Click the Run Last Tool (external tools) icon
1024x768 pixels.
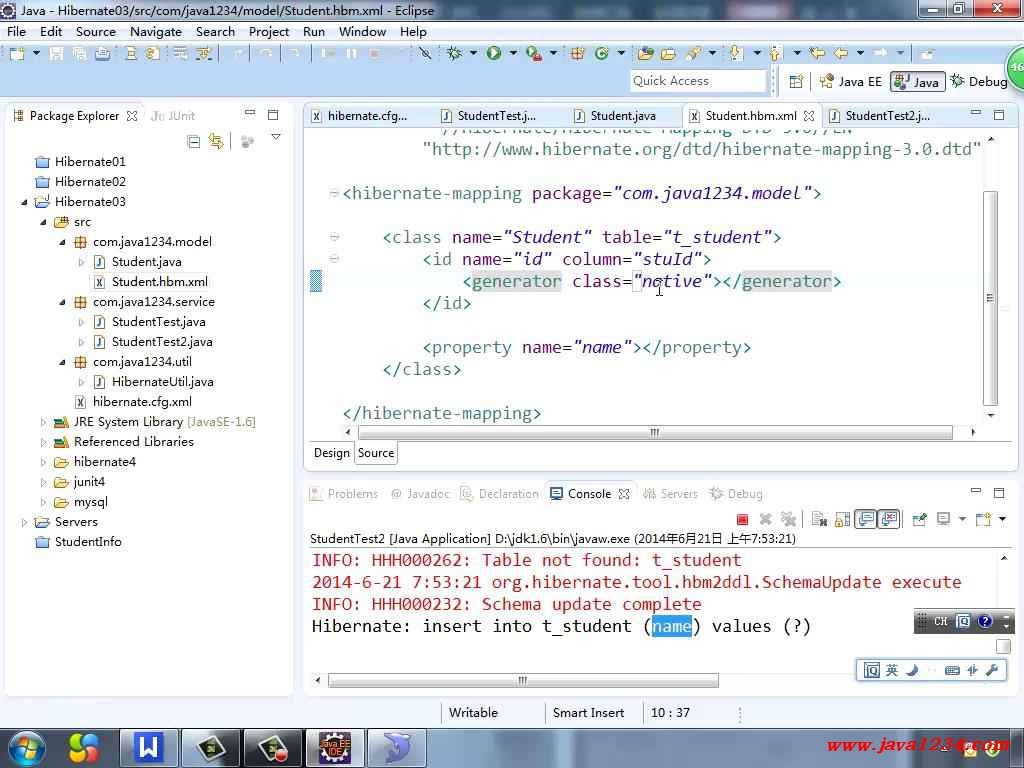tap(534, 54)
